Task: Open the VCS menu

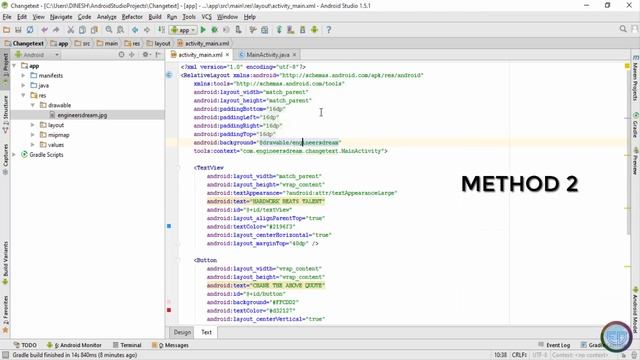Action: (x=207, y=17)
